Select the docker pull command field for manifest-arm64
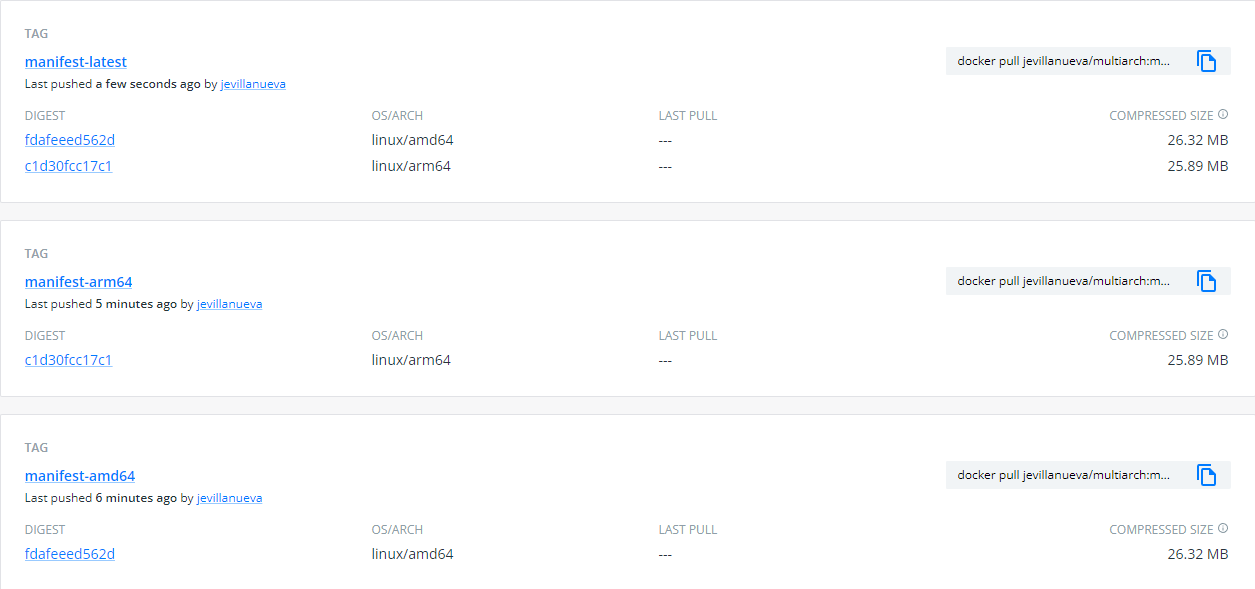The width and height of the screenshot is (1255, 589). [1060, 281]
